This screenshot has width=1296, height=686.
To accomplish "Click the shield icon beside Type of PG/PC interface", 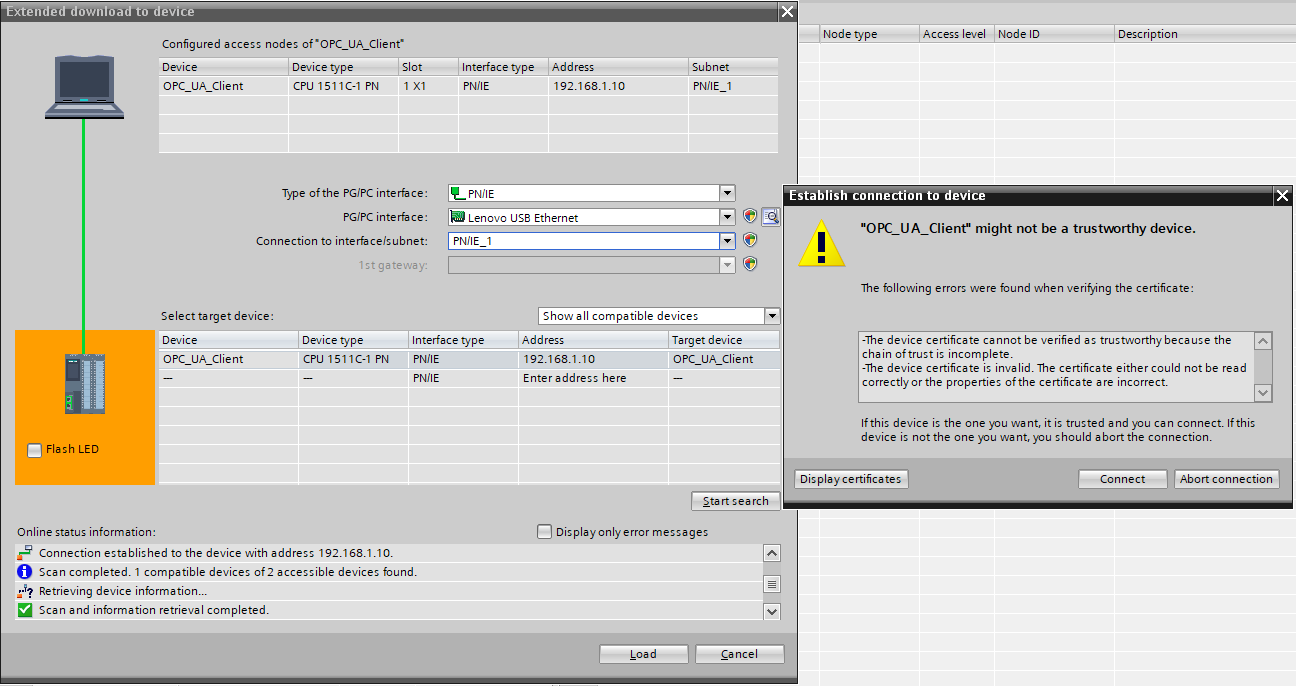I will pyautogui.click(x=750, y=216).
